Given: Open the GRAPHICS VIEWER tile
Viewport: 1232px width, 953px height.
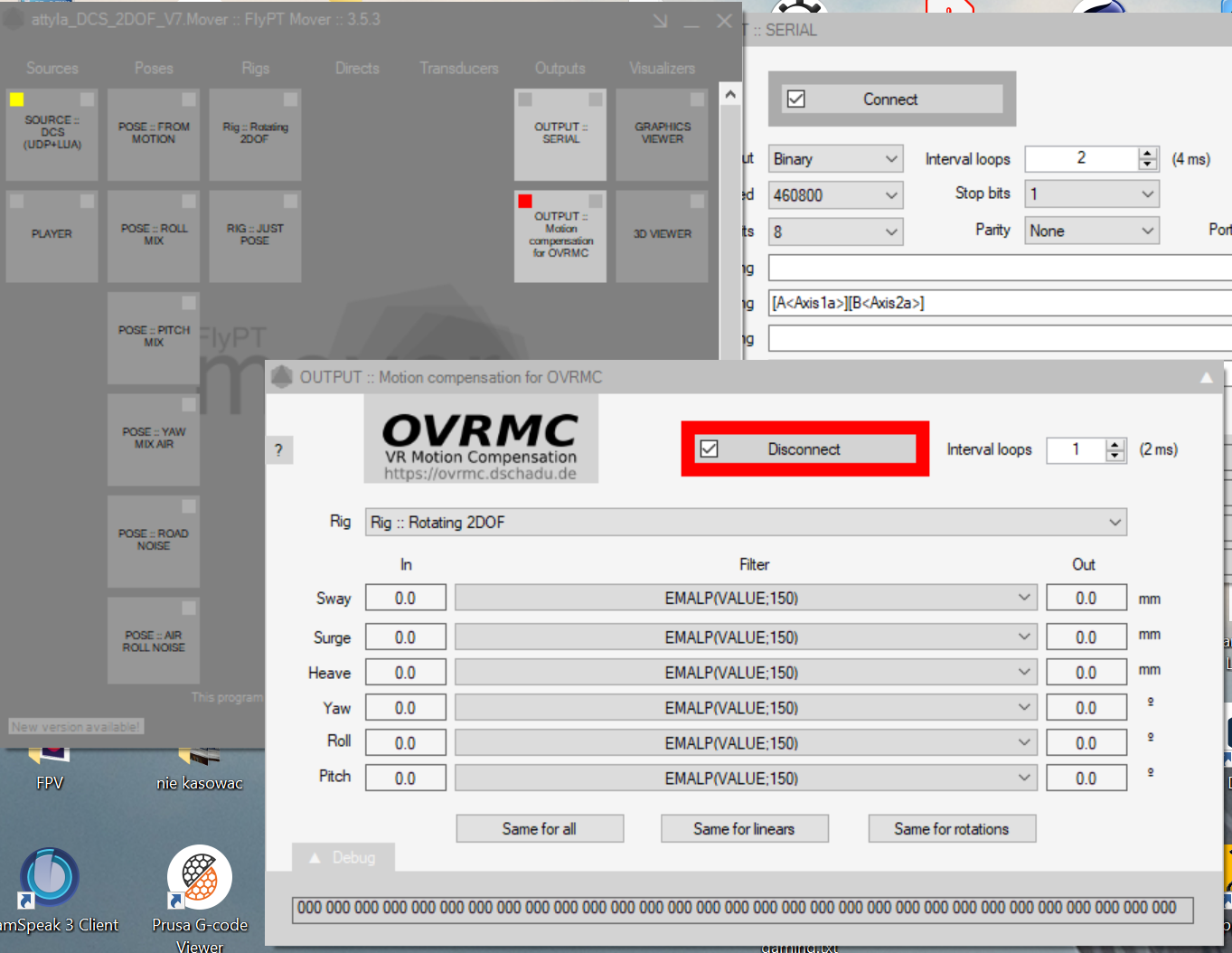Looking at the screenshot, I should (662, 134).
